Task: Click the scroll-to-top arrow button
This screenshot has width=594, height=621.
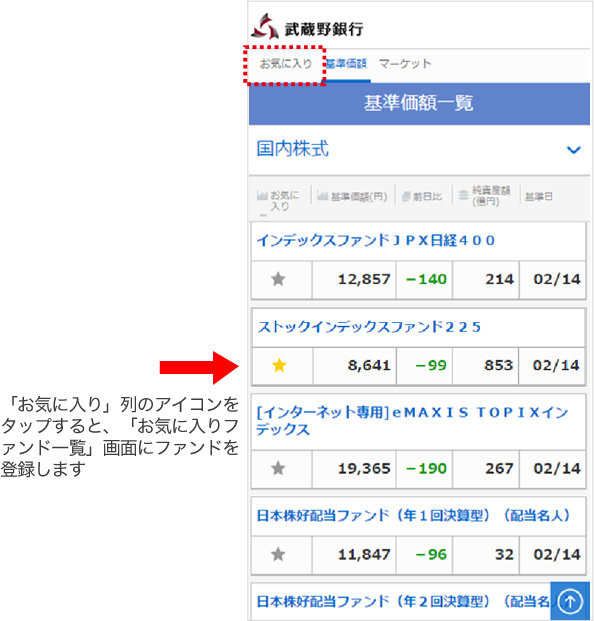Action: (570, 601)
